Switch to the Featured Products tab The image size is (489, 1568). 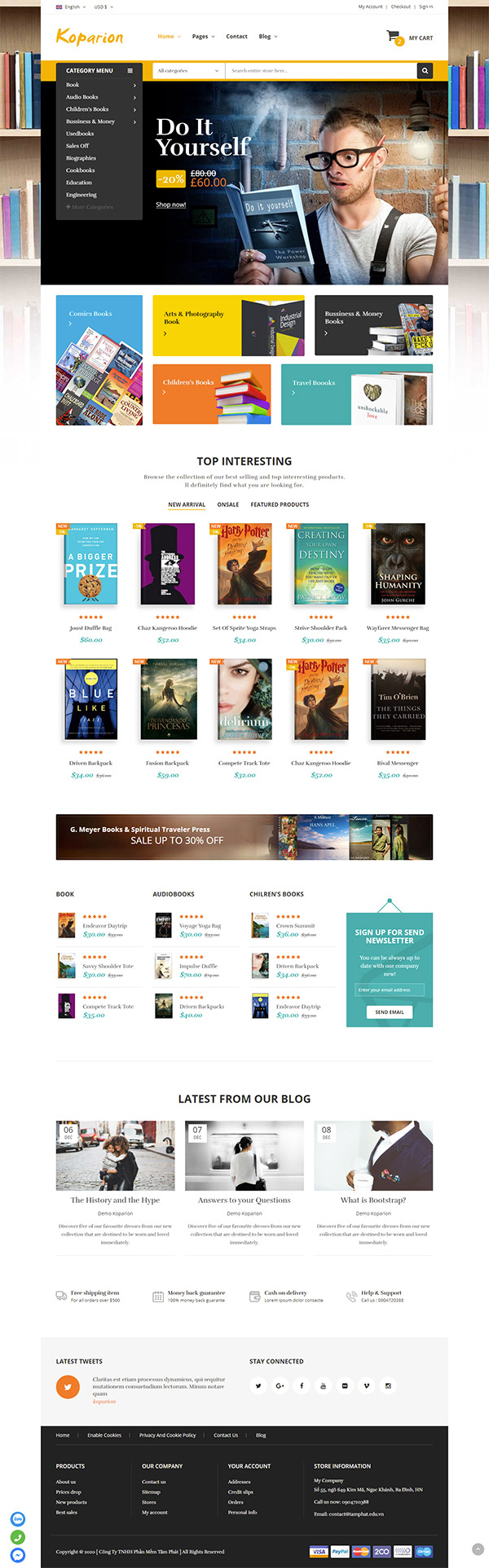tap(280, 504)
